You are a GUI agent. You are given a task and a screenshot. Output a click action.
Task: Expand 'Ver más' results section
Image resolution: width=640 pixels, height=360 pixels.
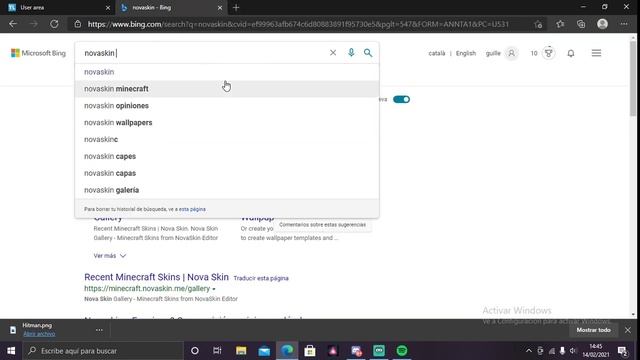point(110,256)
